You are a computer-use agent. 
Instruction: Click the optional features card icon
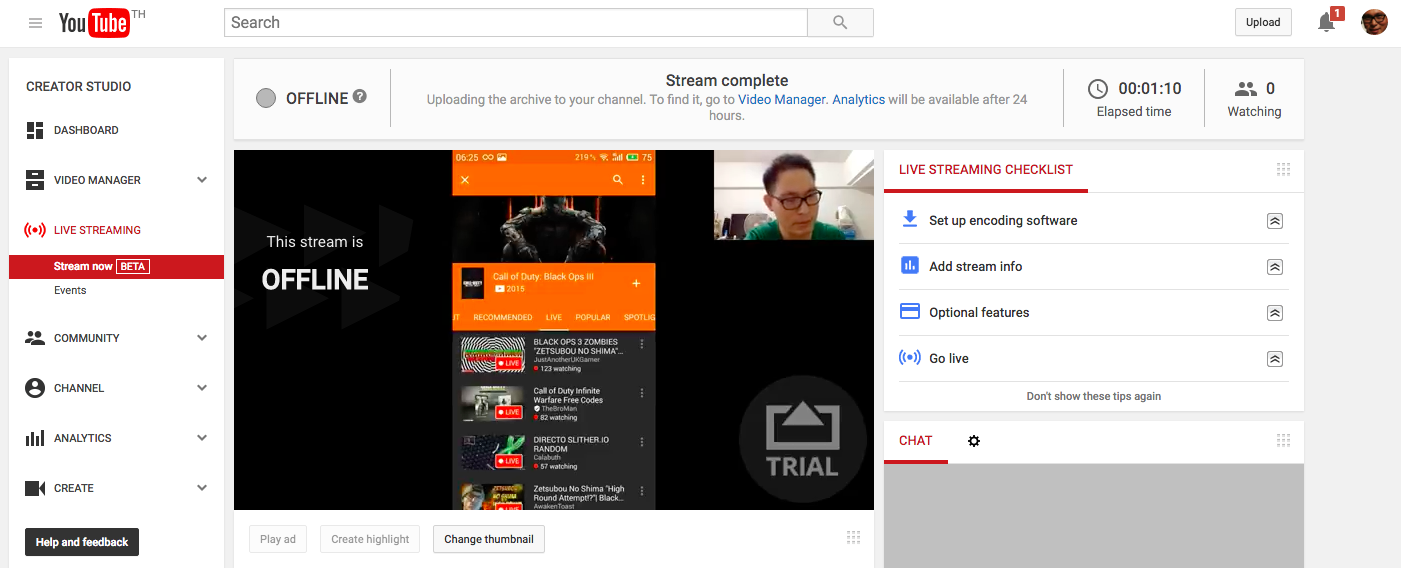pyautogui.click(x=910, y=311)
